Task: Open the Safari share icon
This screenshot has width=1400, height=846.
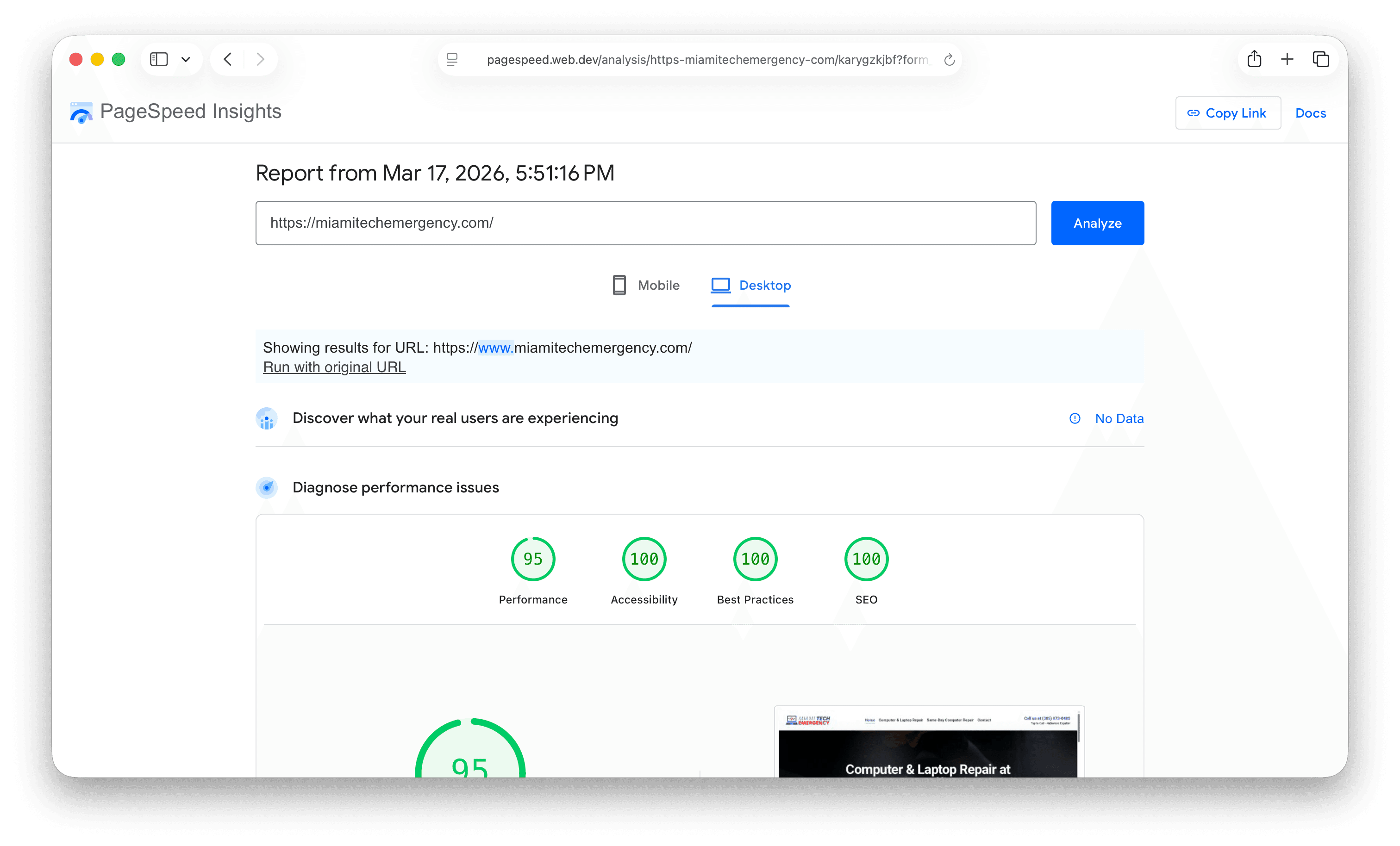Action: (x=1254, y=58)
